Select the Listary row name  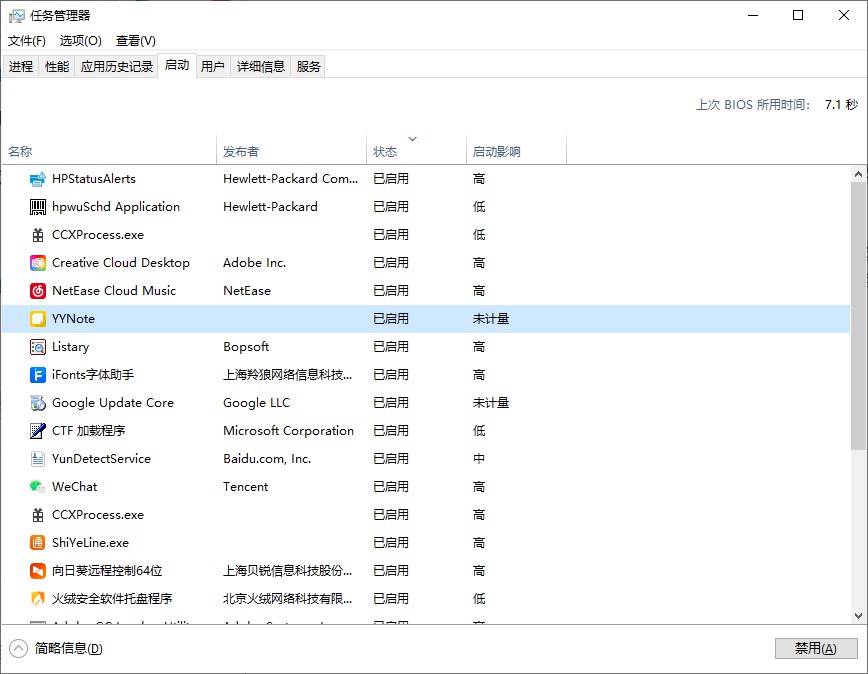point(70,347)
